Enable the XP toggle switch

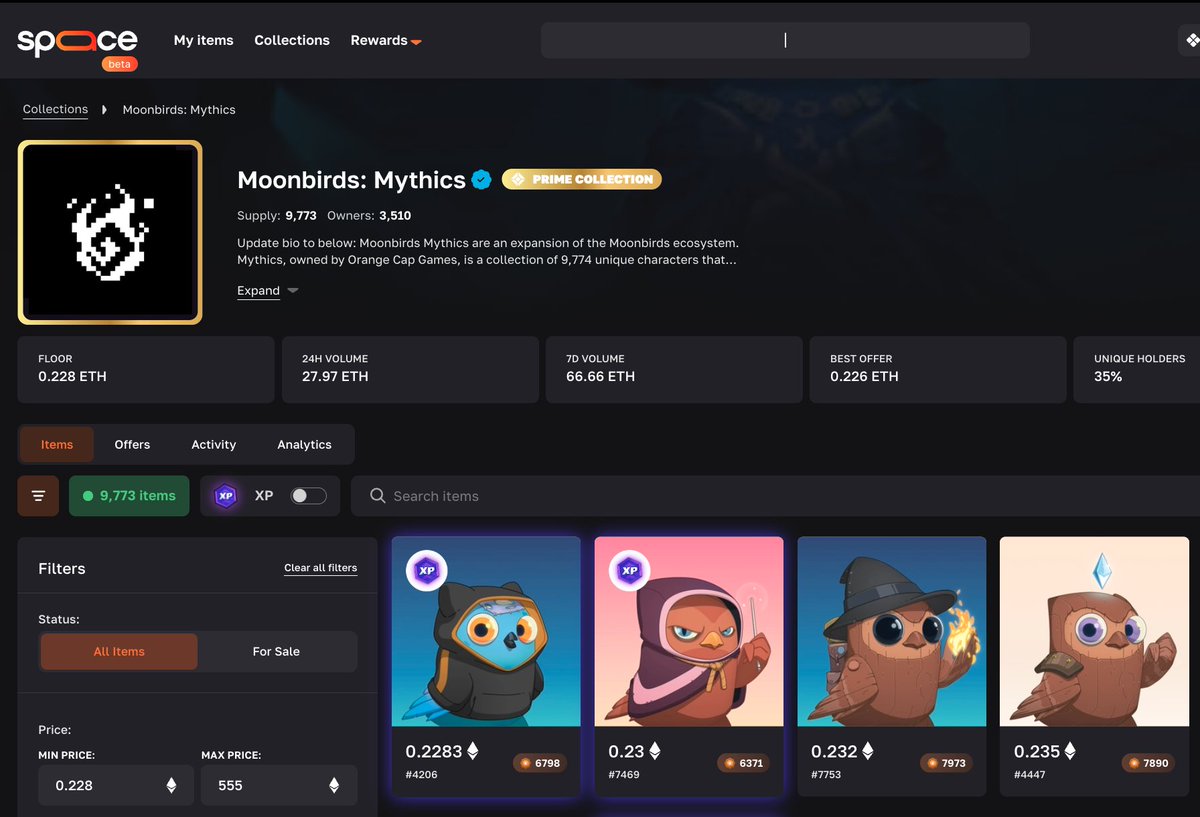(x=308, y=495)
